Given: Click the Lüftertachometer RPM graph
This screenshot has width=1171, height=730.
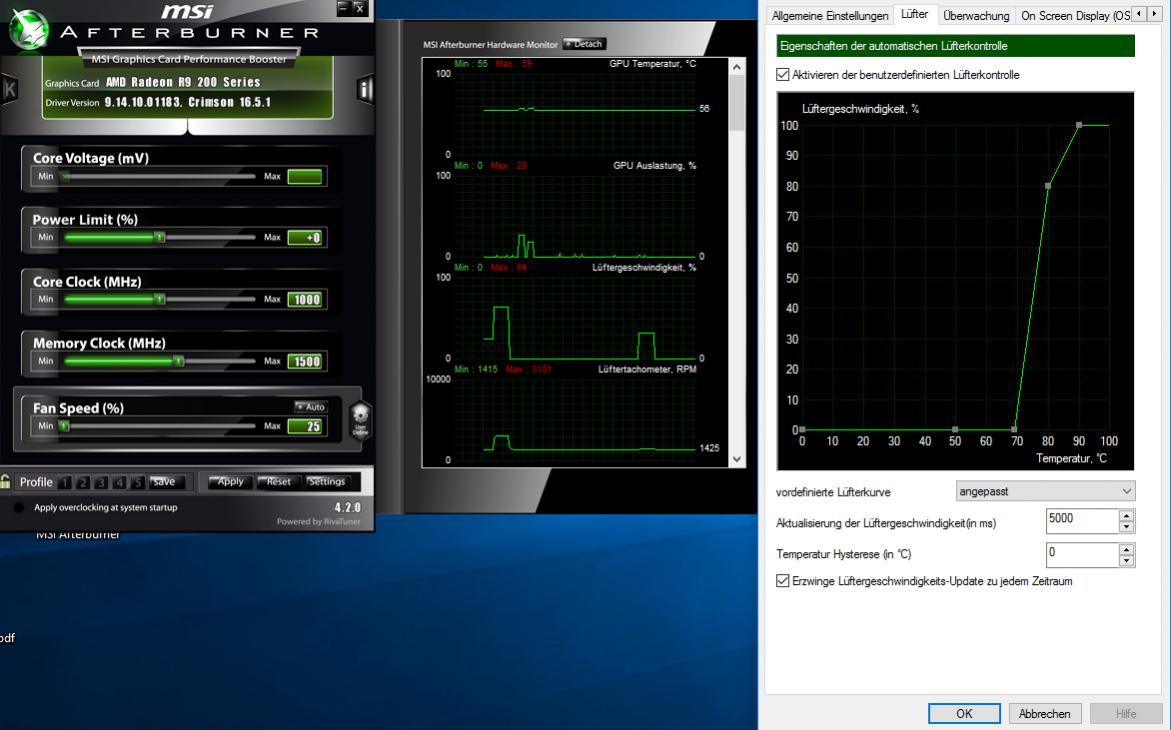Looking at the screenshot, I should pos(574,418).
